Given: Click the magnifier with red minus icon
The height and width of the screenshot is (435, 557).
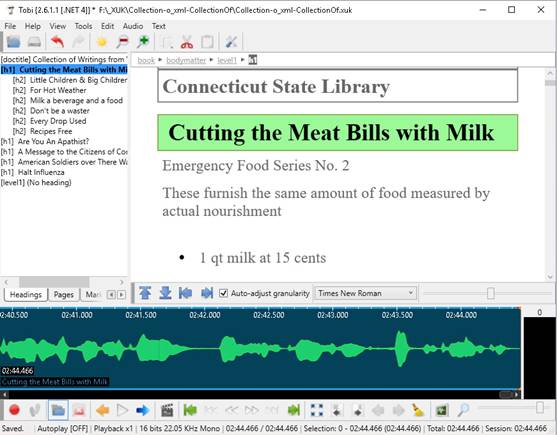Looking at the screenshot, I should point(123,42).
